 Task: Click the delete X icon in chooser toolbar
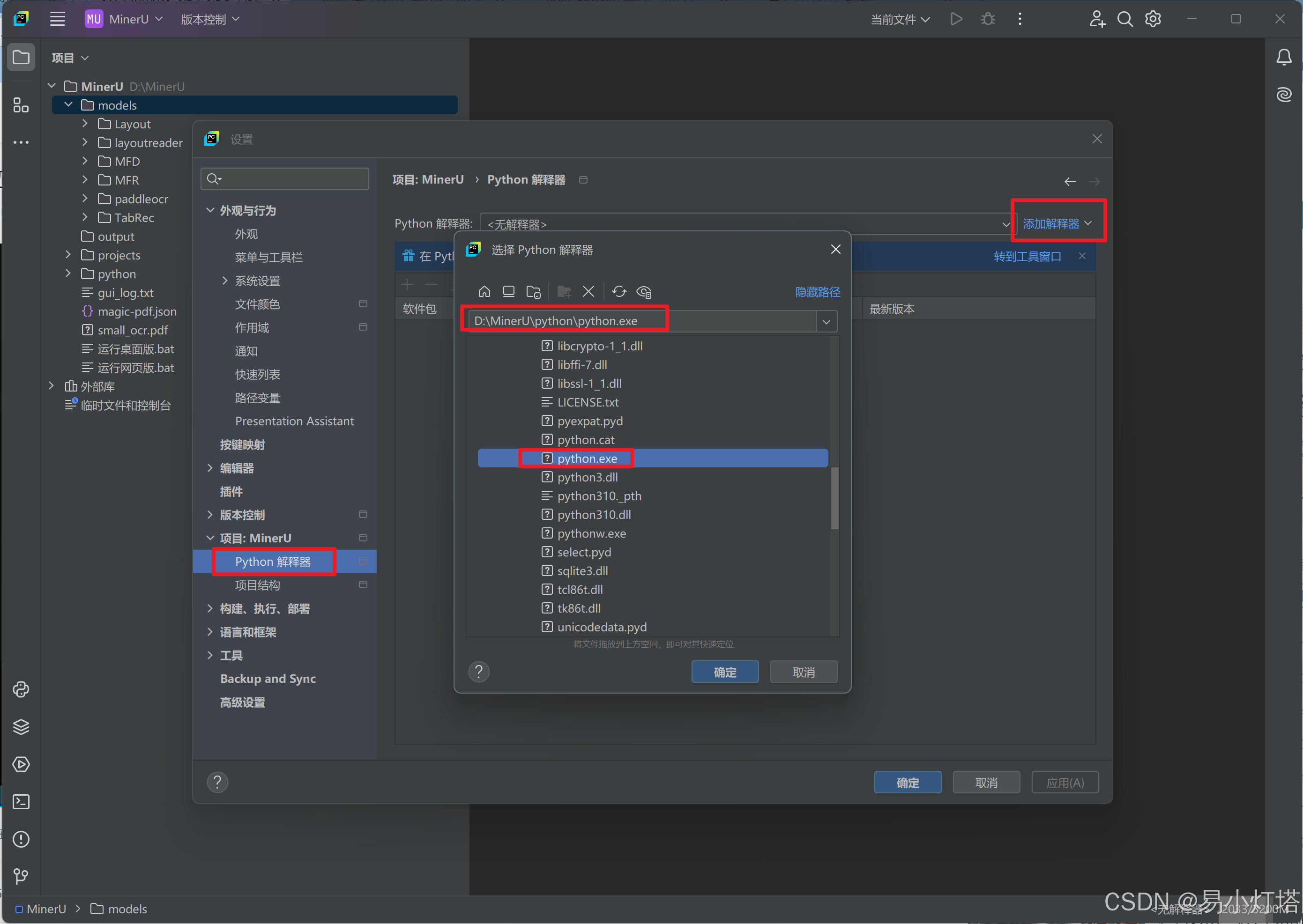point(588,292)
